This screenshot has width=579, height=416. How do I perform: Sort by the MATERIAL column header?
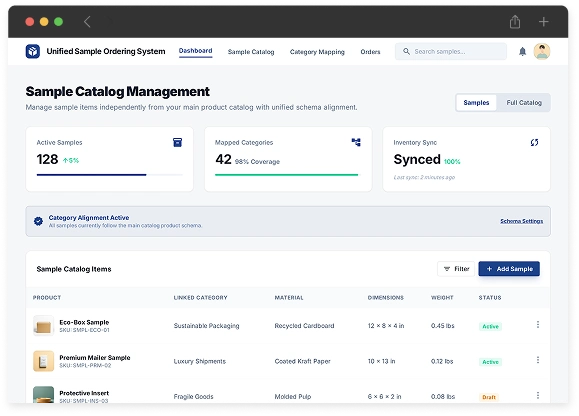289,298
